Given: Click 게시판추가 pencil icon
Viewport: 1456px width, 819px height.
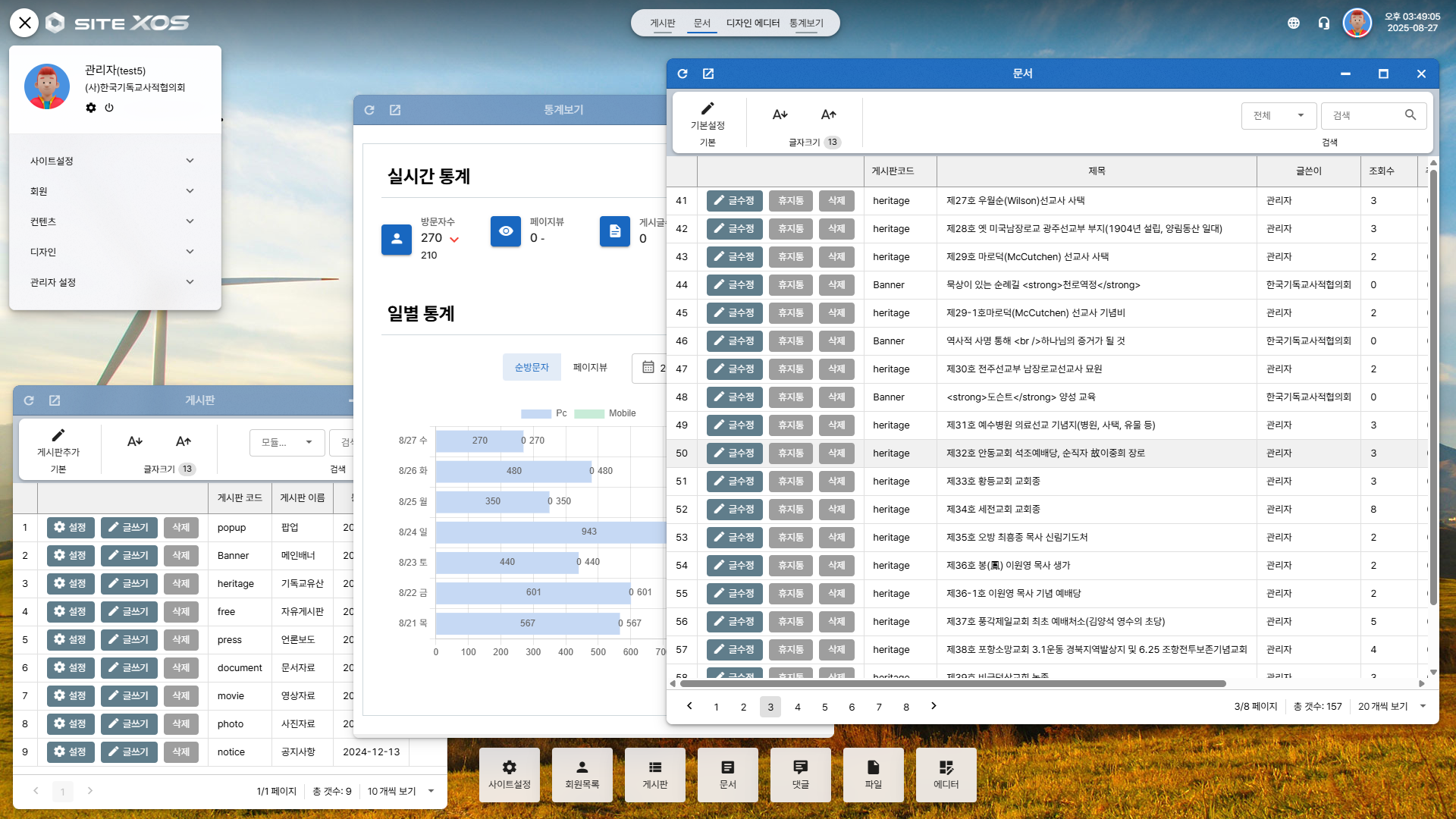Looking at the screenshot, I should [58, 435].
